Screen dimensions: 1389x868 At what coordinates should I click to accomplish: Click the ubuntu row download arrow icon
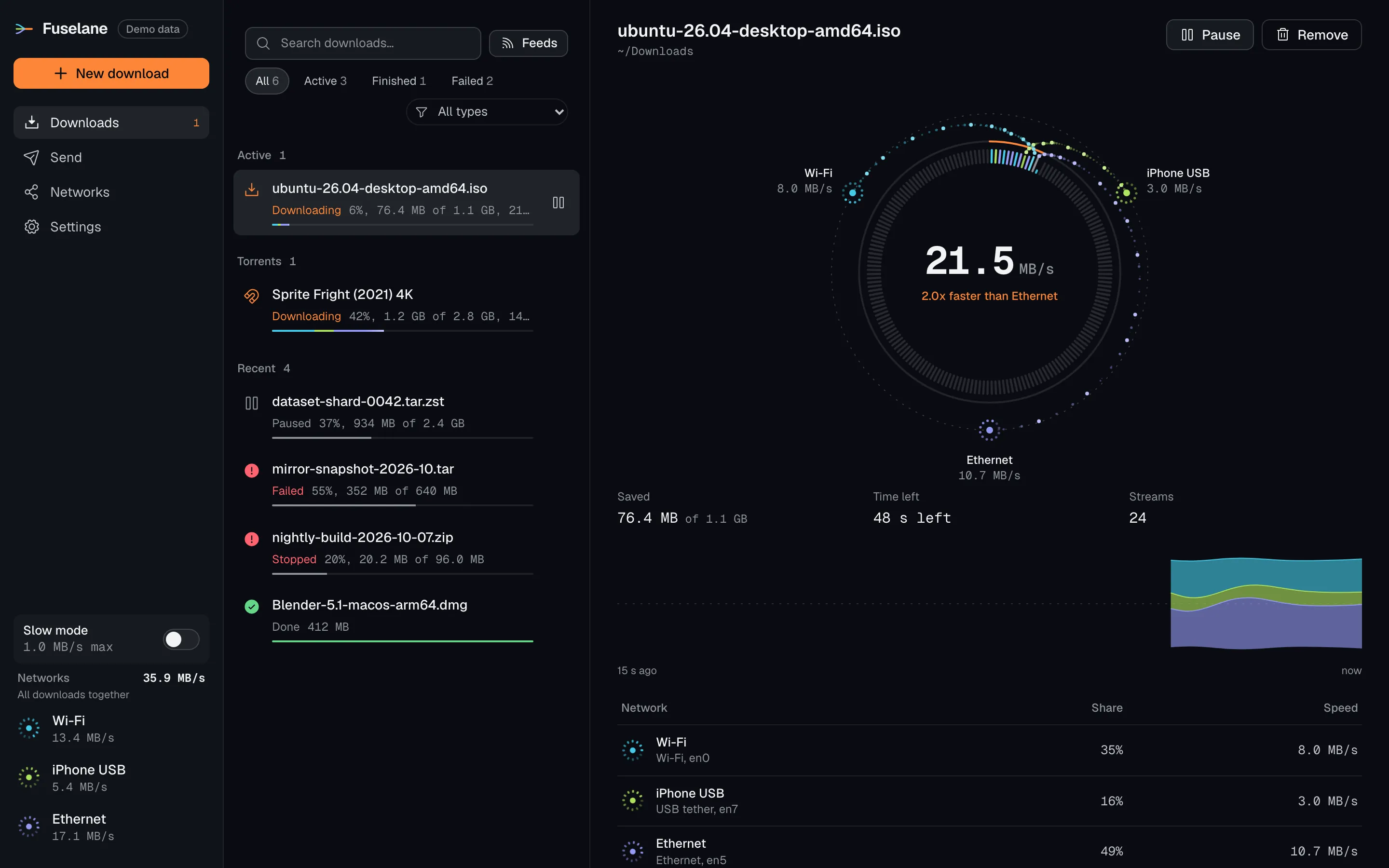click(x=251, y=190)
